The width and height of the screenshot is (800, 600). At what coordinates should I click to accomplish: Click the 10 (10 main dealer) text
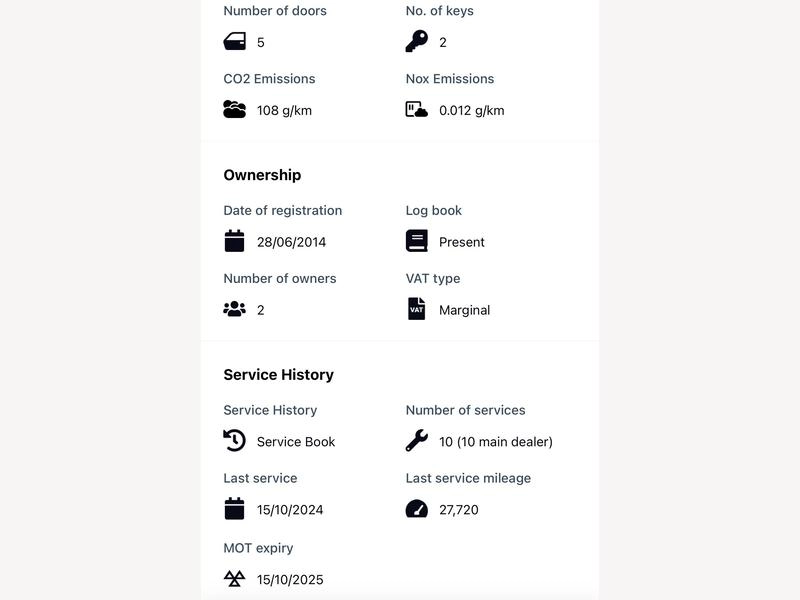point(496,442)
